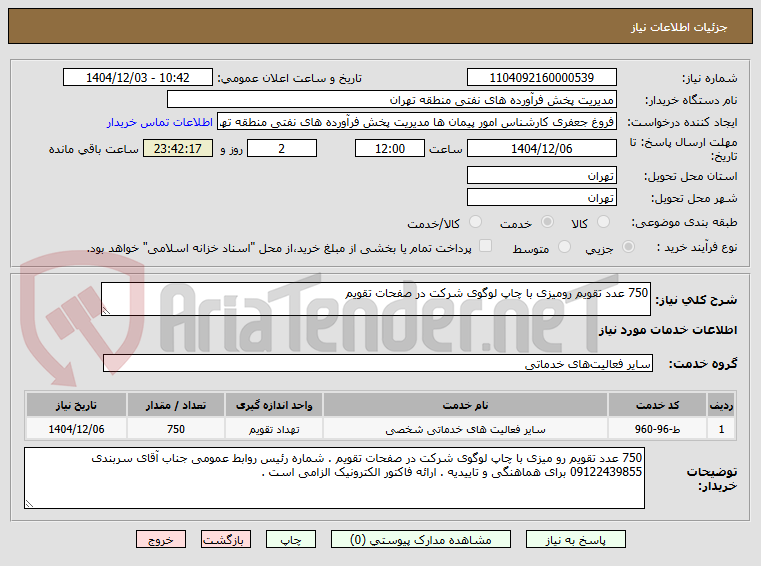Click the جزئیات اطلاعات نیاز page title
This screenshot has width=761, height=566.
[x=679, y=27]
